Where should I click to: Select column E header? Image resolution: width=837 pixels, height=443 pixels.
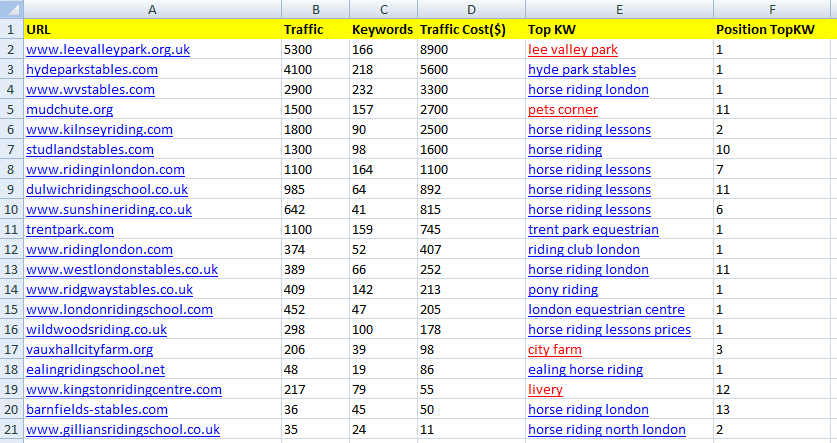(x=619, y=9)
